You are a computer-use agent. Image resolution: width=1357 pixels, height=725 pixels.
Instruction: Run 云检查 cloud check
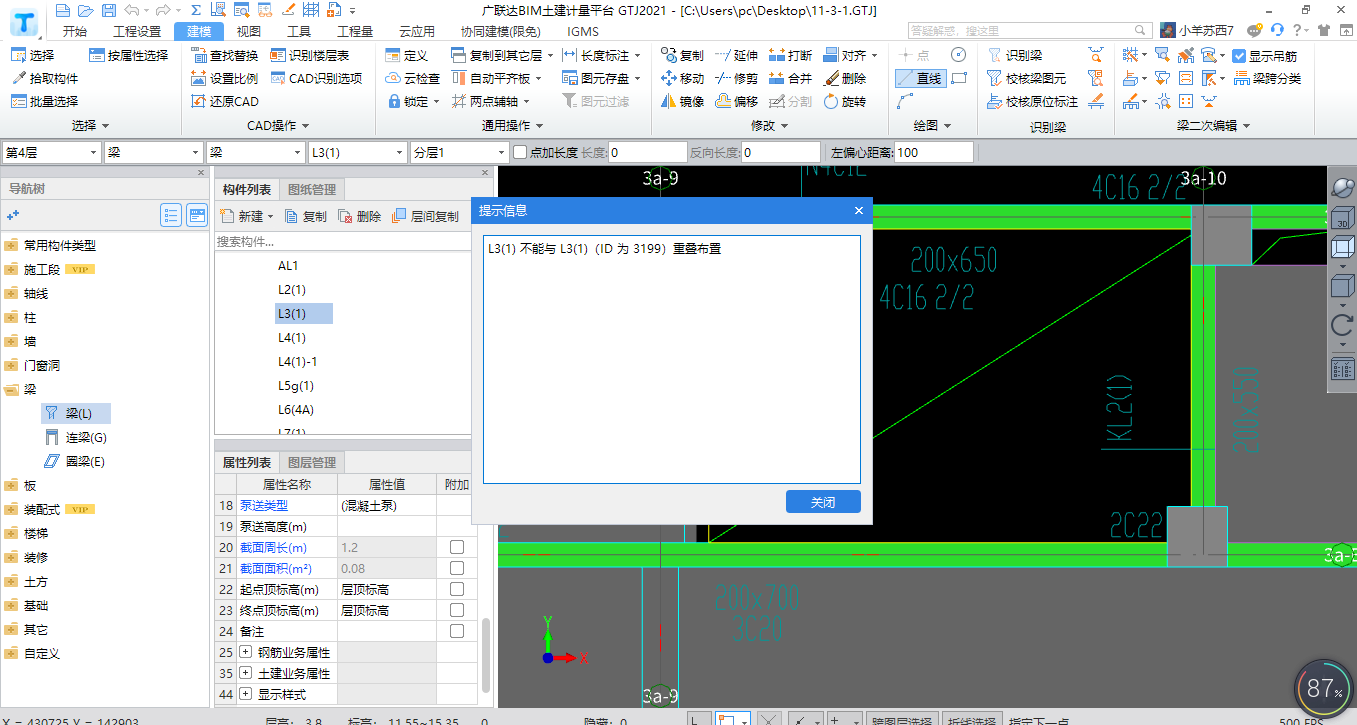click(412, 78)
